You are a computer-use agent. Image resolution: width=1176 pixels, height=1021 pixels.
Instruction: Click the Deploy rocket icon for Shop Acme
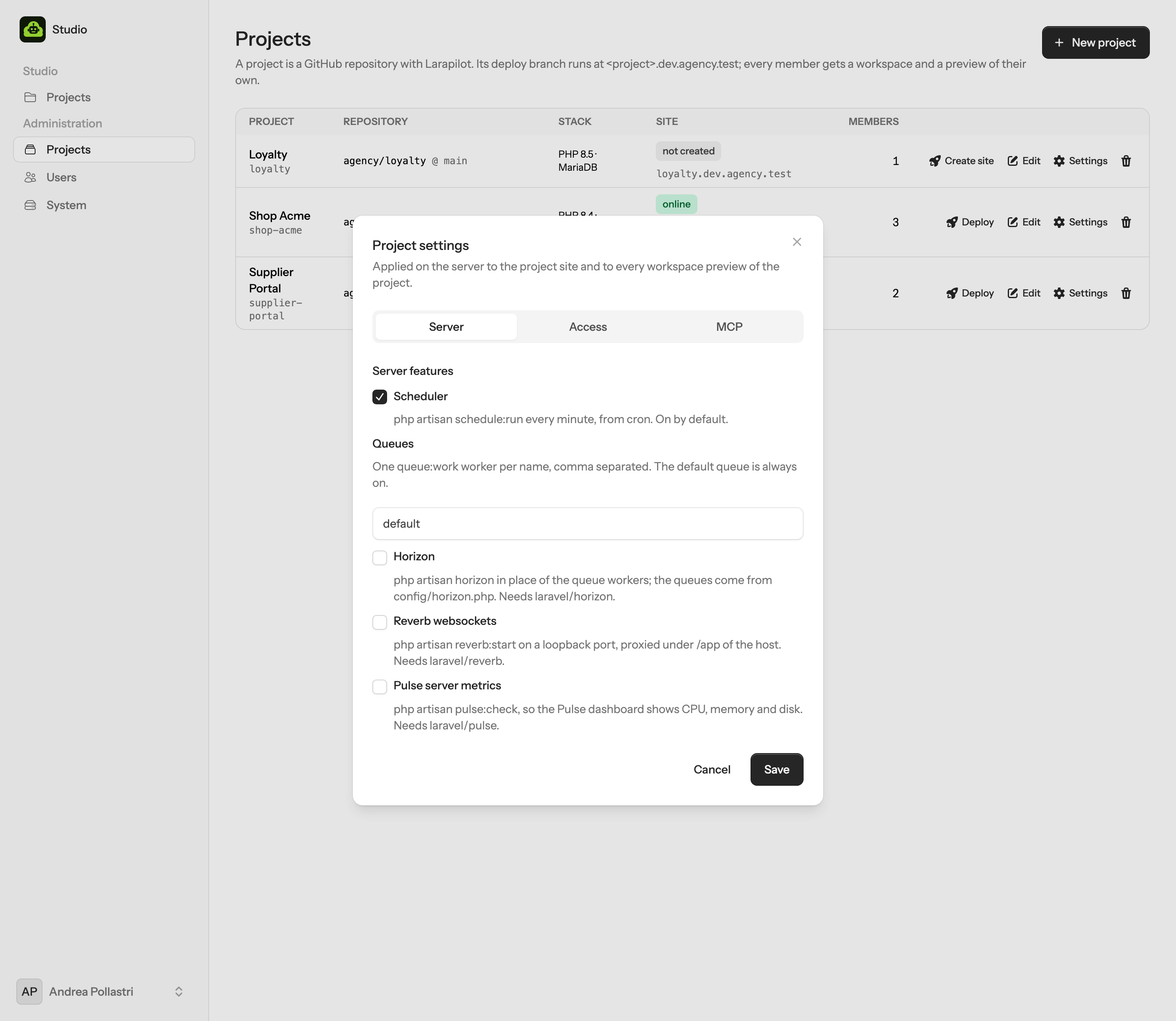[951, 222]
